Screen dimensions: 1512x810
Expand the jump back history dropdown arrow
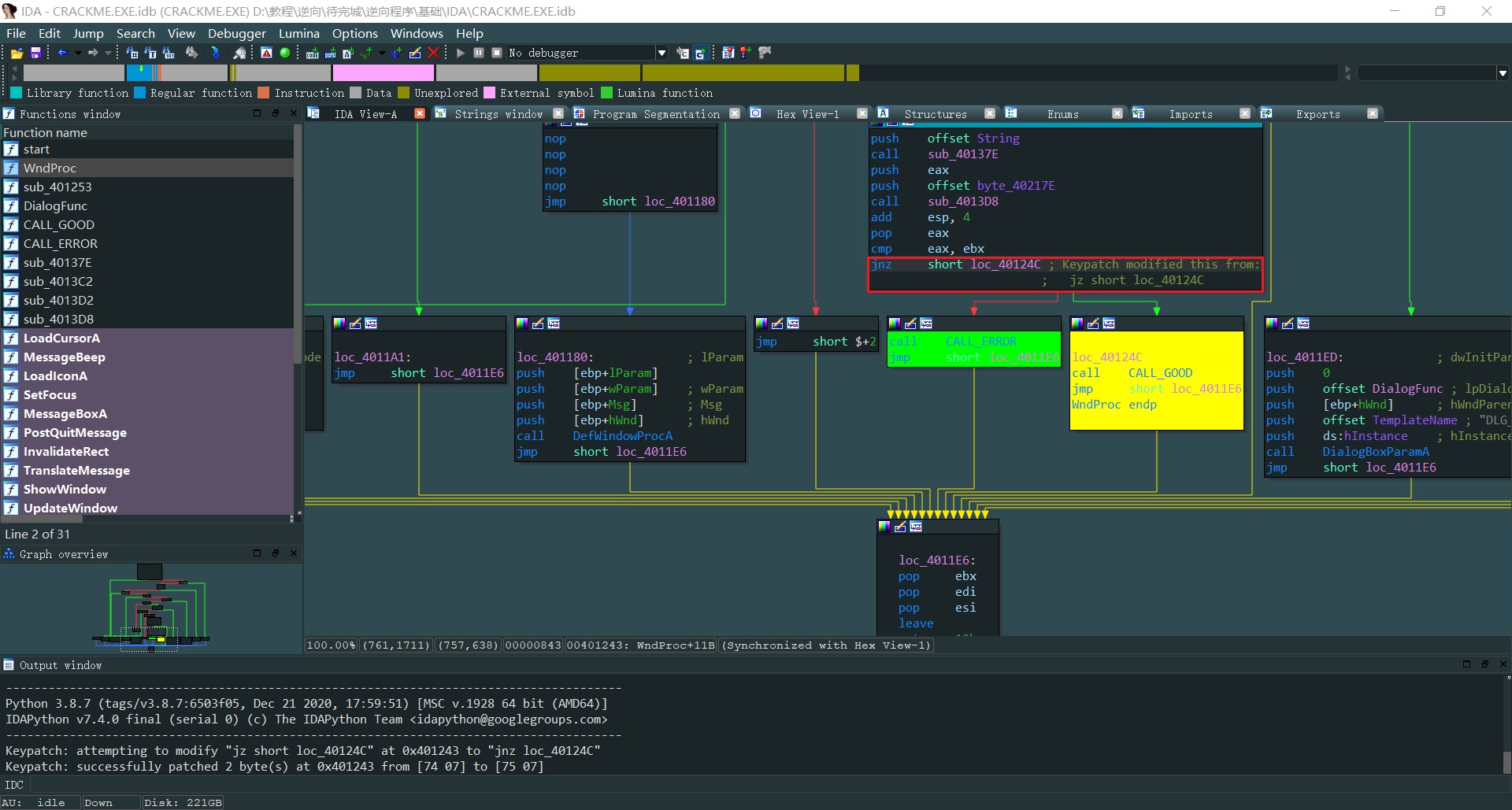77,53
